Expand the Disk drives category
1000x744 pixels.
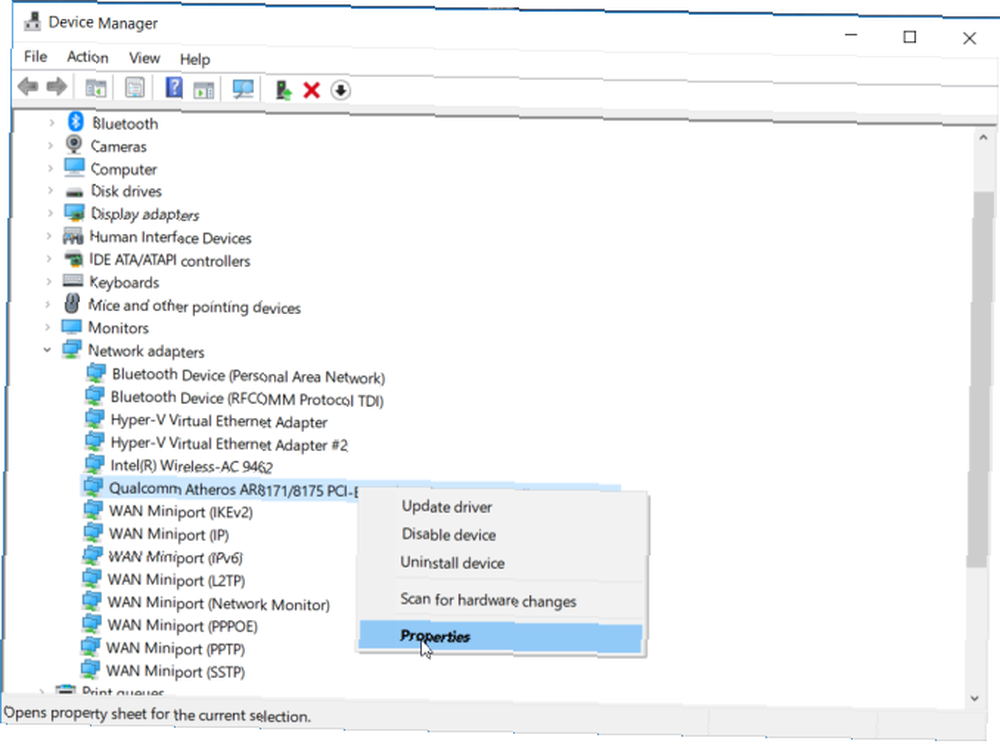50,191
